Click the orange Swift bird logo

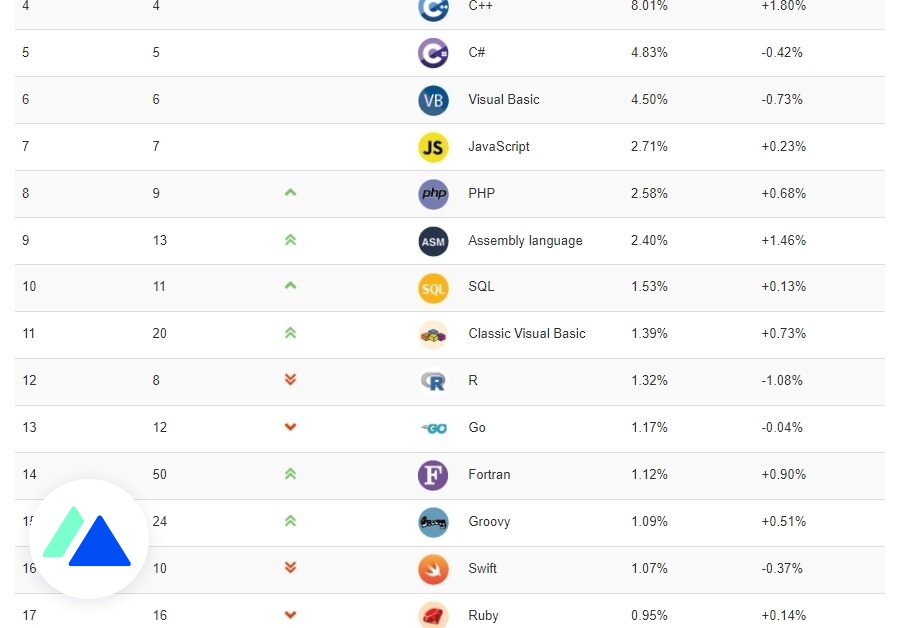click(433, 569)
